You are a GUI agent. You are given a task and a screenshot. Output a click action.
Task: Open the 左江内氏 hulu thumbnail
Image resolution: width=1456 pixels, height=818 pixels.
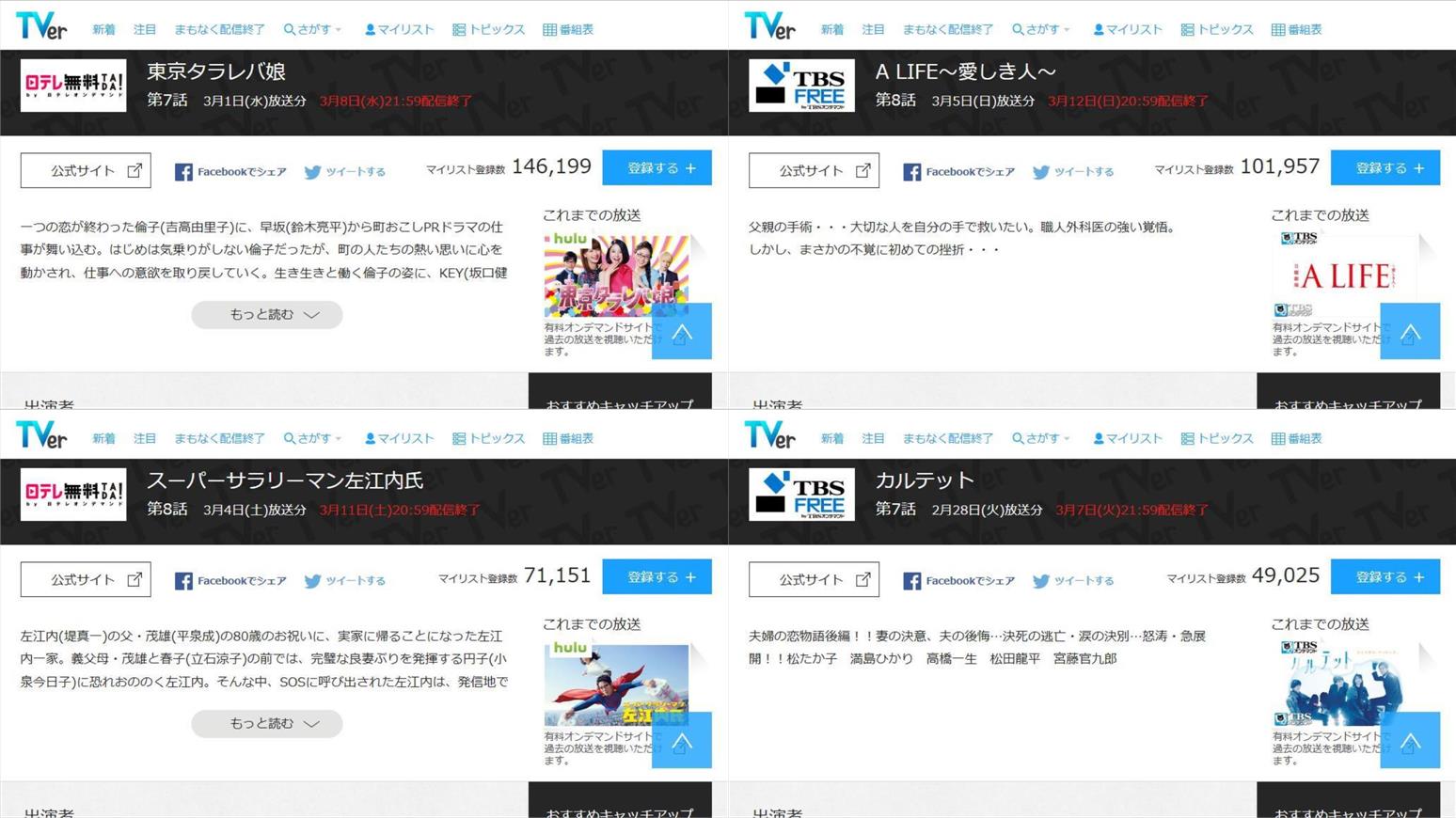coord(616,684)
